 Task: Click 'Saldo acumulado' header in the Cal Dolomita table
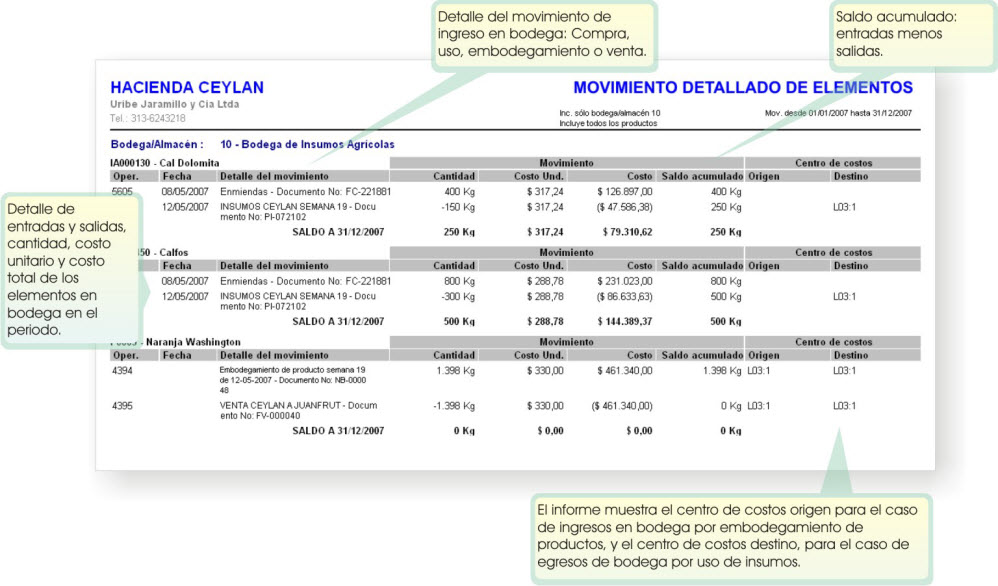tap(702, 176)
